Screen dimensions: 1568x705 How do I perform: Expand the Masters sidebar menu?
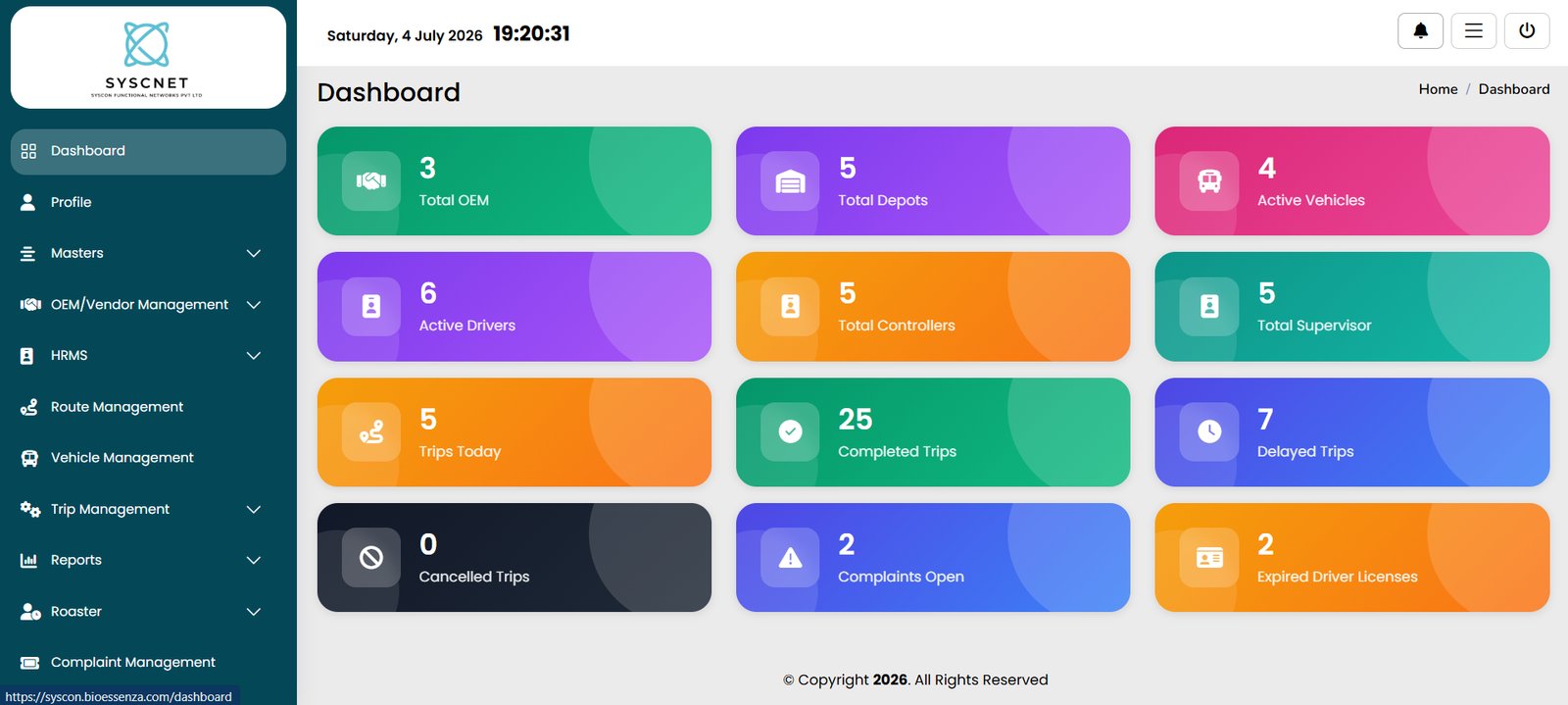[148, 253]
